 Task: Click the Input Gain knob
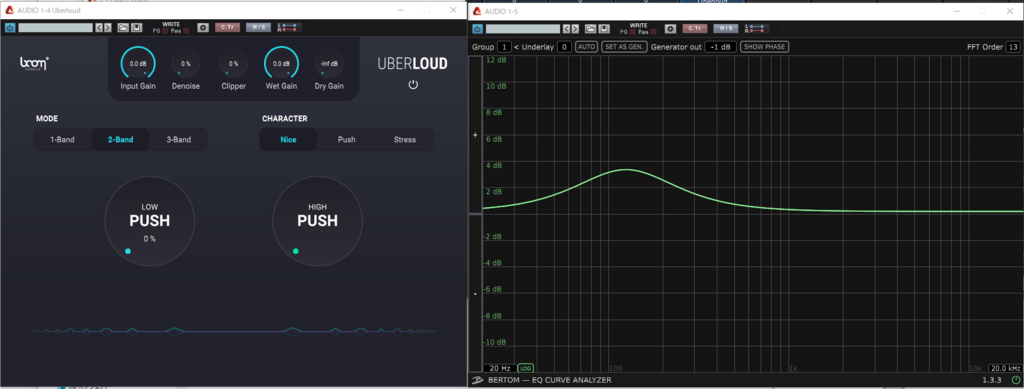pos(138,64)
